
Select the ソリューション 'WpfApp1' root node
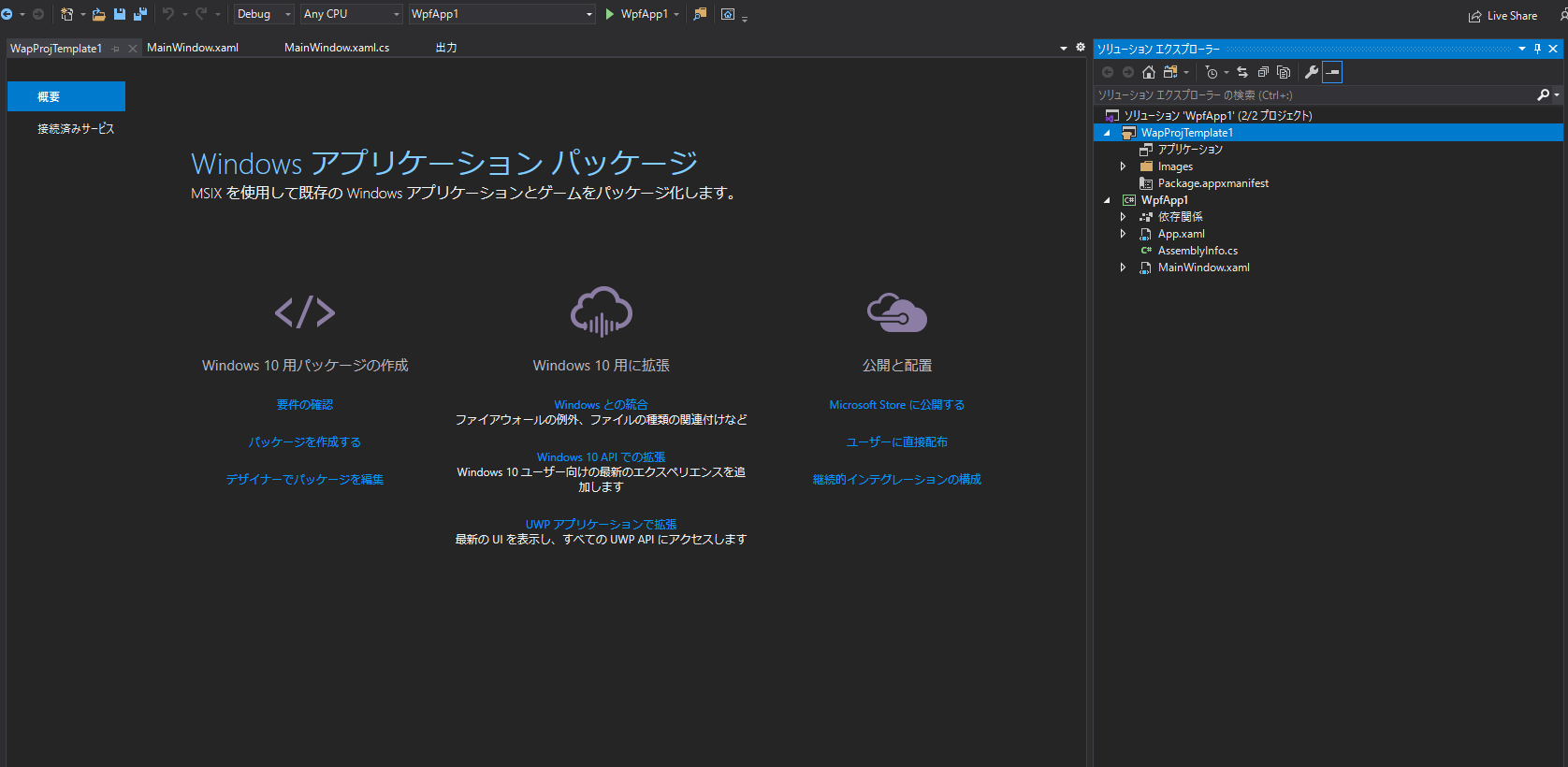coord(1217,116)
